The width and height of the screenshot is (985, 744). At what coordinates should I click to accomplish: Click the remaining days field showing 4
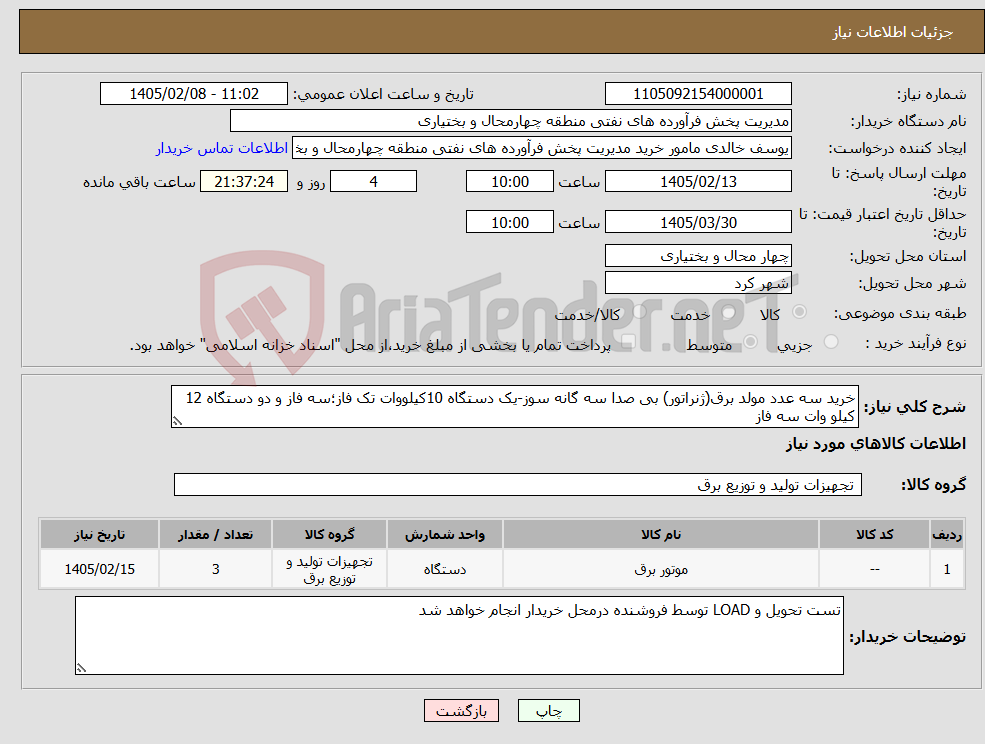(x=373, y=182)
